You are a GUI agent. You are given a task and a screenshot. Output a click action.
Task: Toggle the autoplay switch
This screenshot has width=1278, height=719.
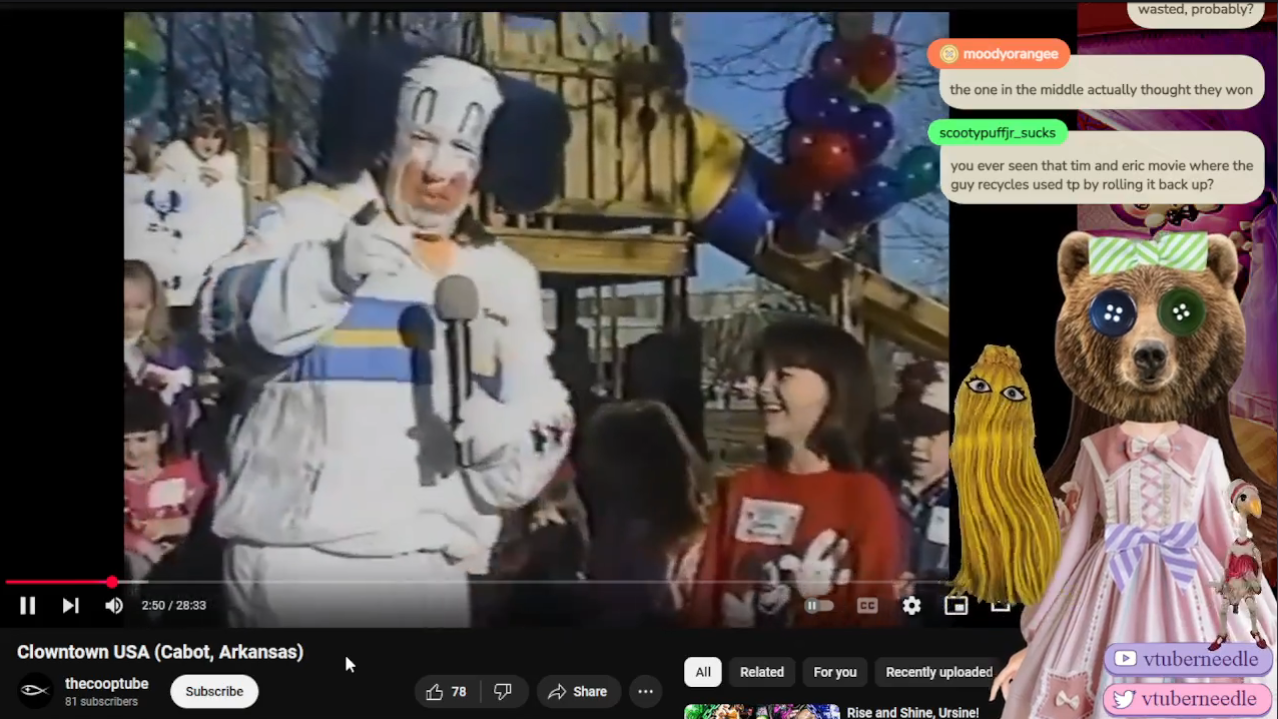[819, 605]
